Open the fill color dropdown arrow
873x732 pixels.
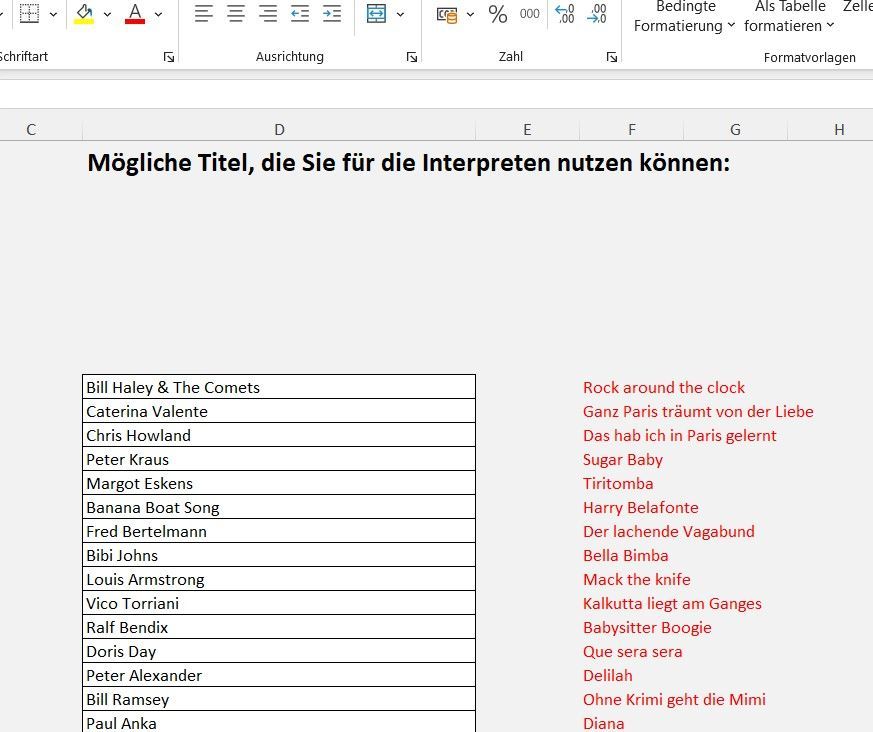coord(106,14)
